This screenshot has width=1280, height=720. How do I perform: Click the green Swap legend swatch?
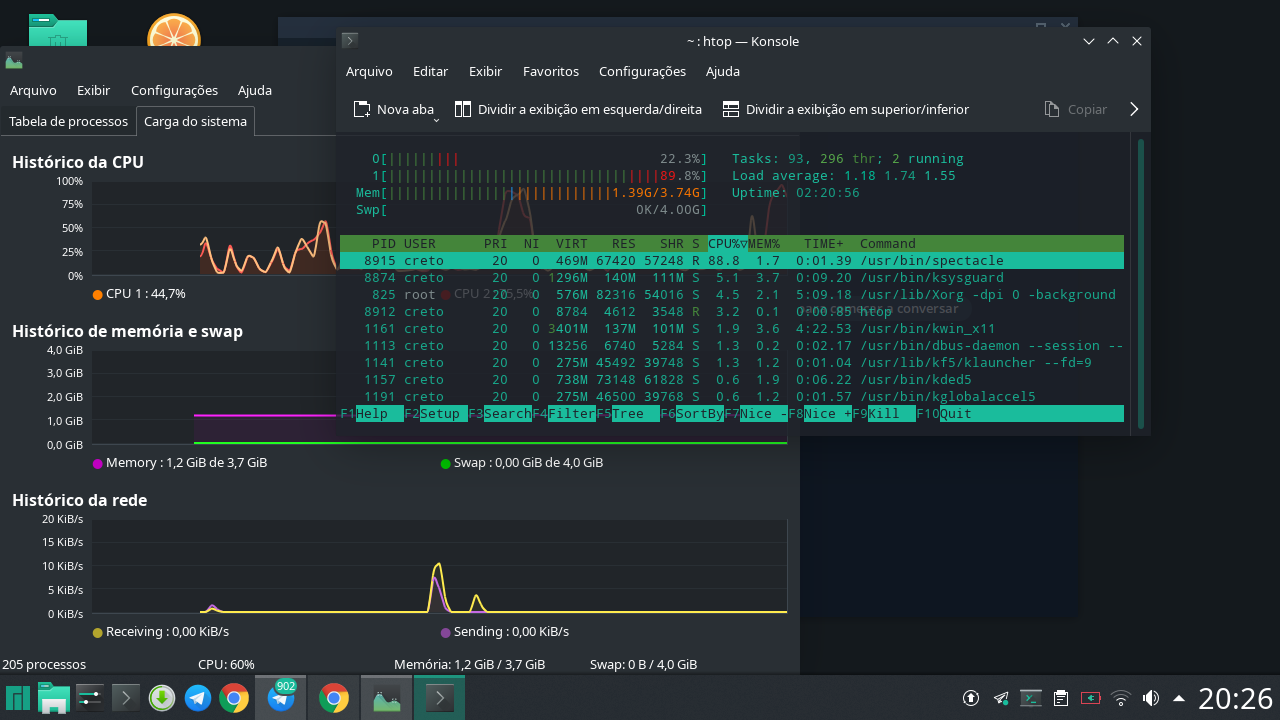[x=446, y=463]
